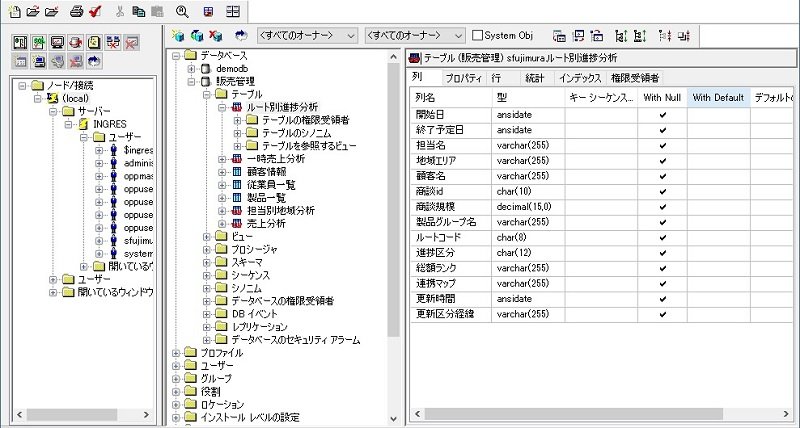This screenshot has height=428, width=800.
Task: Click the monitor screen icon in nodes panel
Action: (57, 42)
